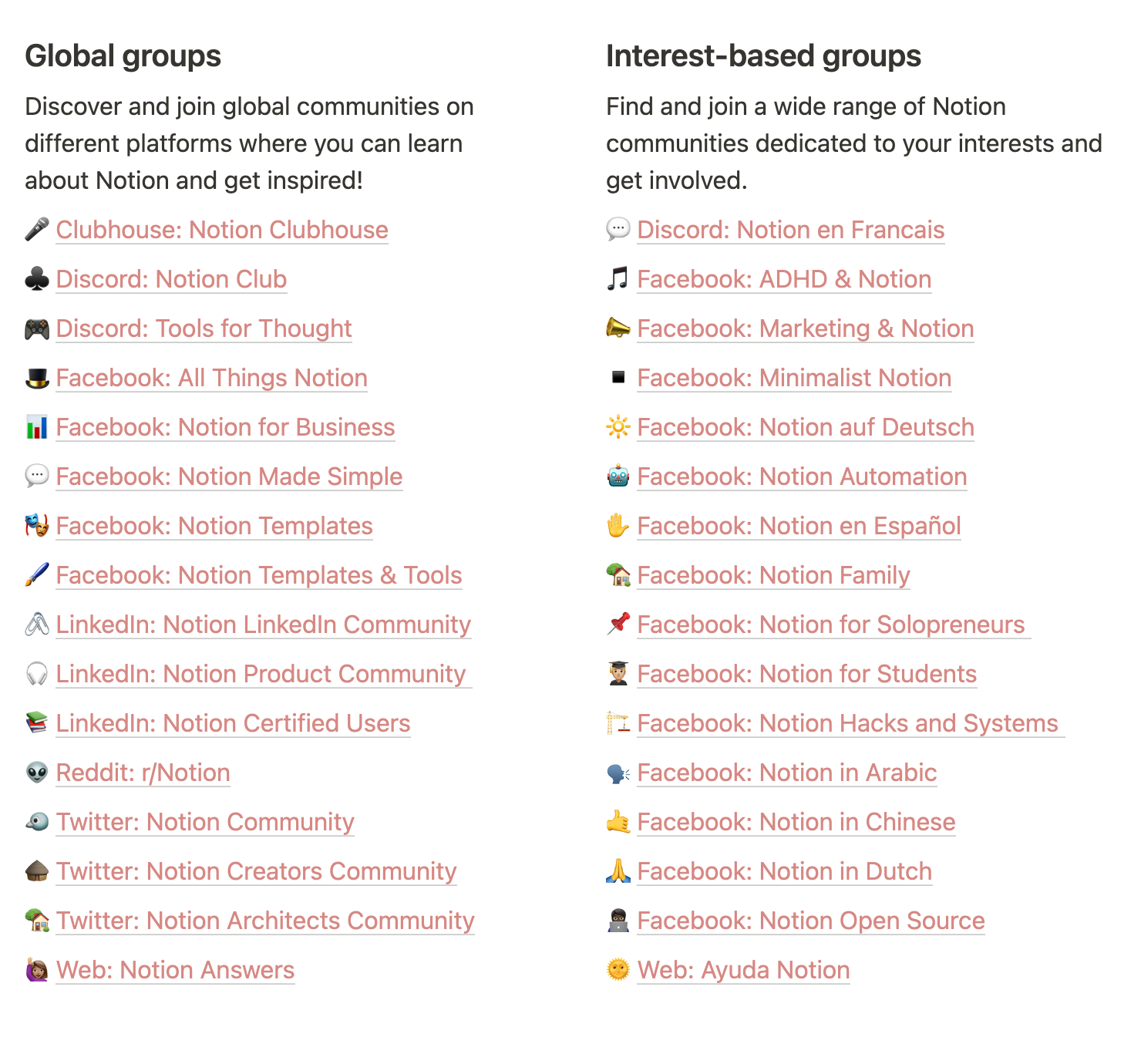Open Discord: Notion en Francais link
Viewport: 1141px width, 1064px height.
point(790,231)
